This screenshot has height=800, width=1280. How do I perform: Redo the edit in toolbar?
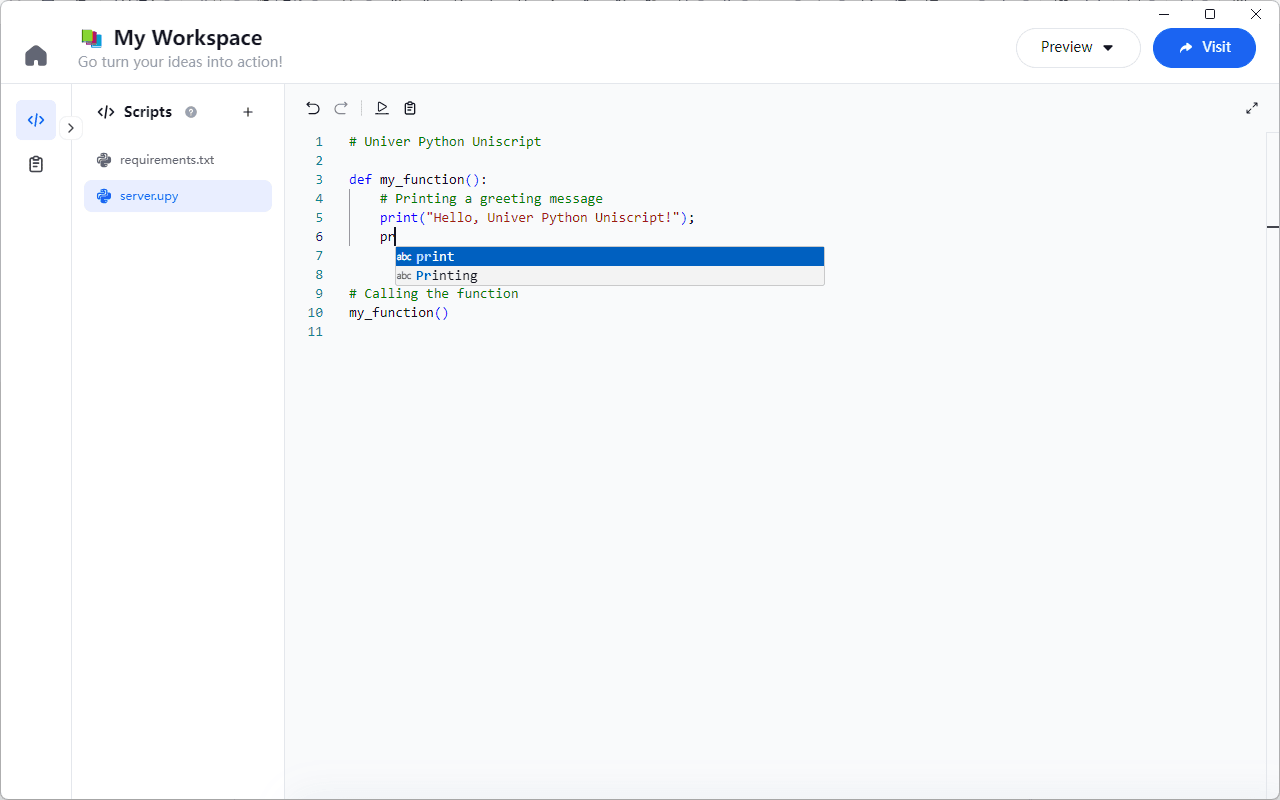[341, 108]
